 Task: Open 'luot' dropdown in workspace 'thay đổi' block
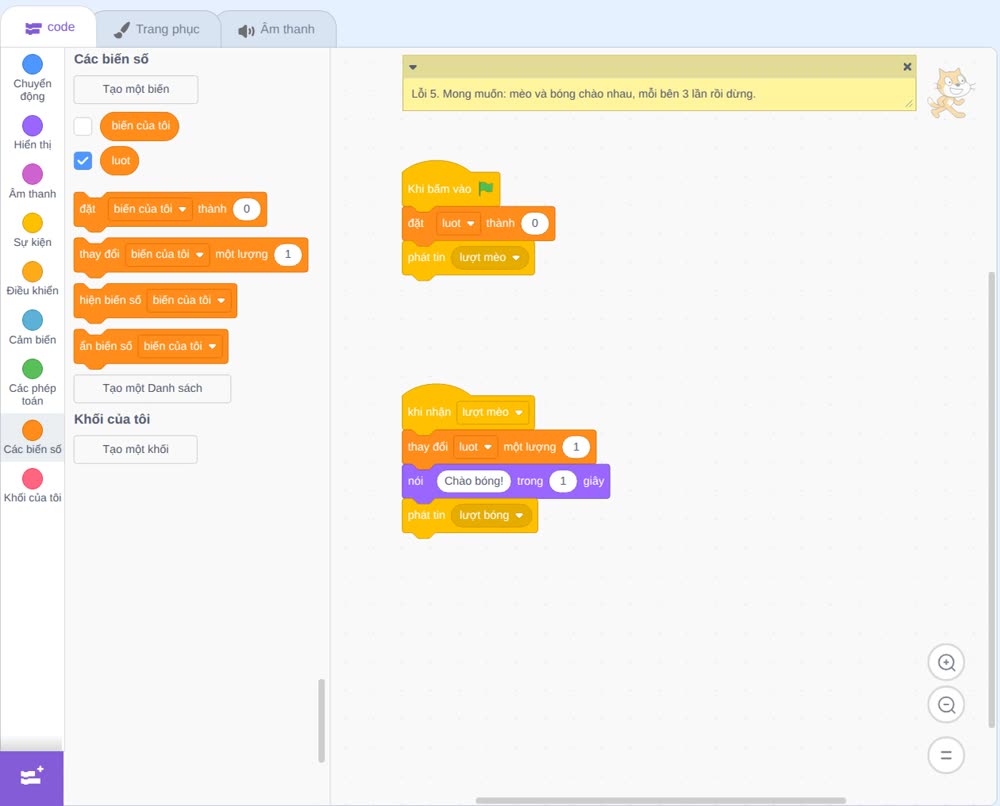475,447
